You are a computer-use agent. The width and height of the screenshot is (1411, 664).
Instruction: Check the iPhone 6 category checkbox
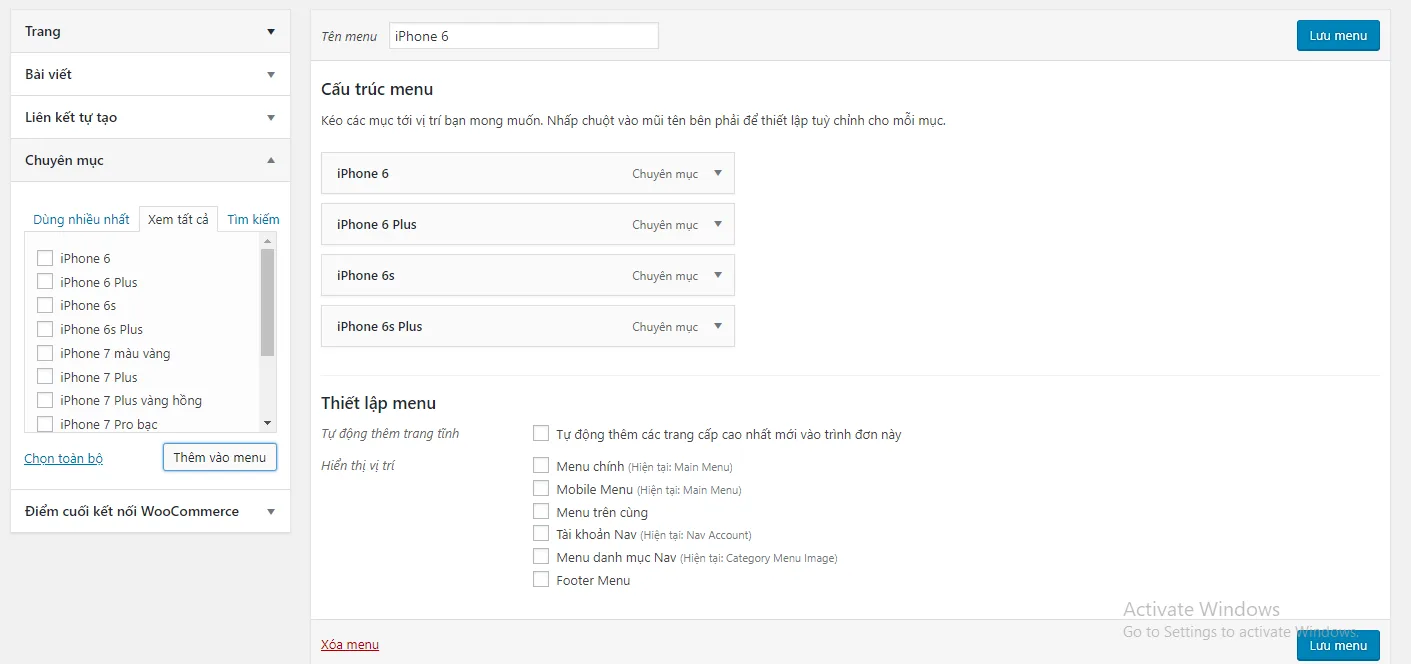click(44, 258)
